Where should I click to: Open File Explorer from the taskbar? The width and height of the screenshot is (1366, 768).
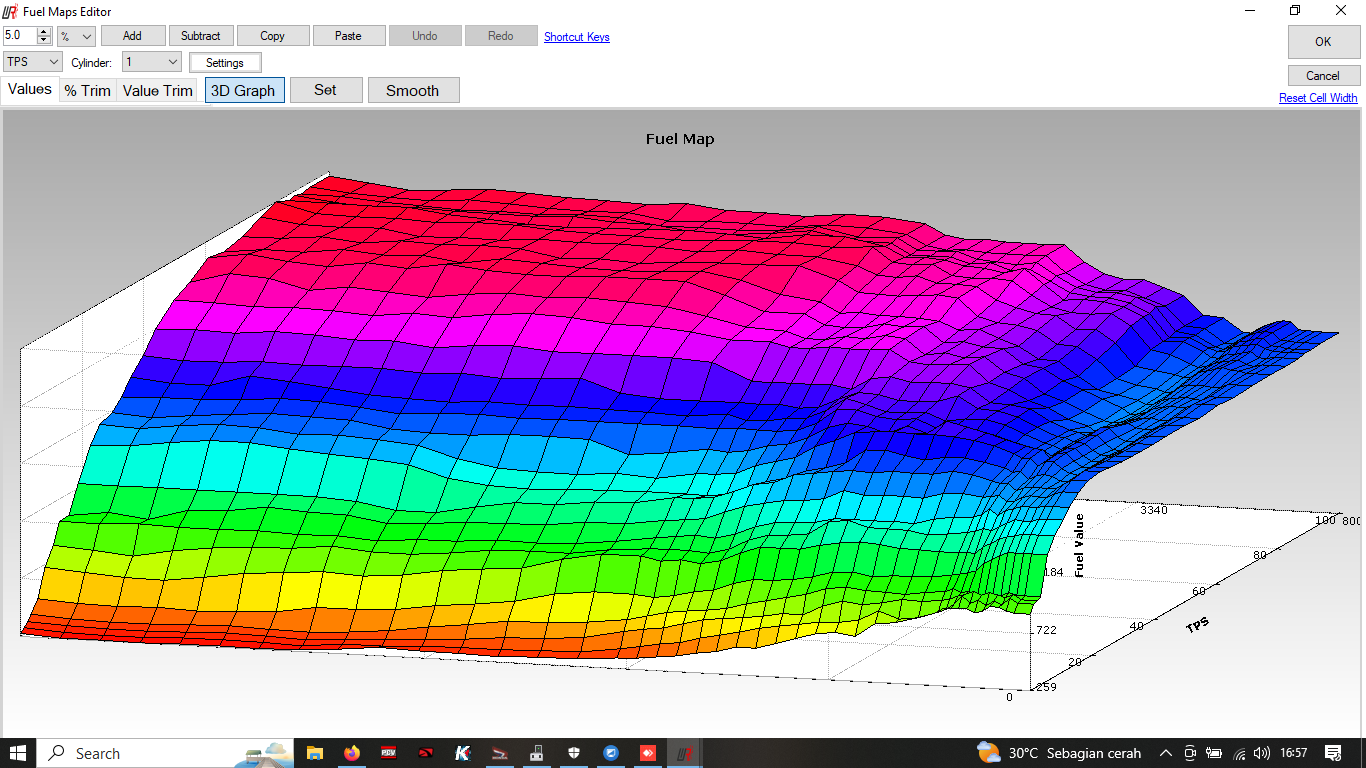pyautogui.click(x=314, y=753)
